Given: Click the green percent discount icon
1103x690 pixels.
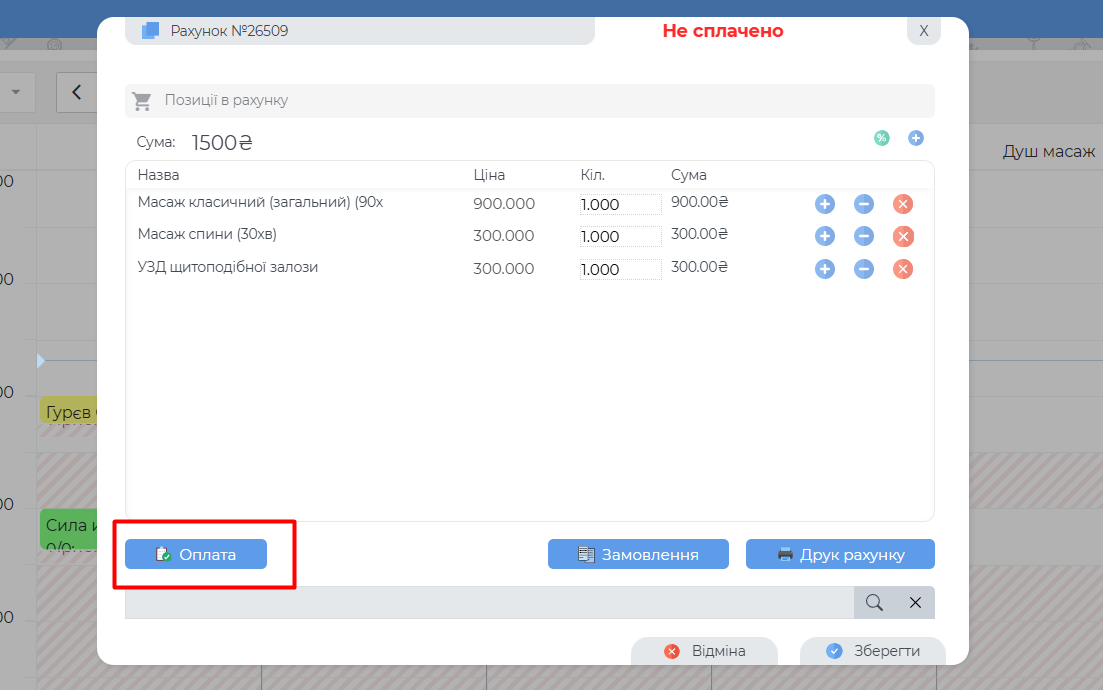Looking at the screenshot, I should click(x=881, y=138).
